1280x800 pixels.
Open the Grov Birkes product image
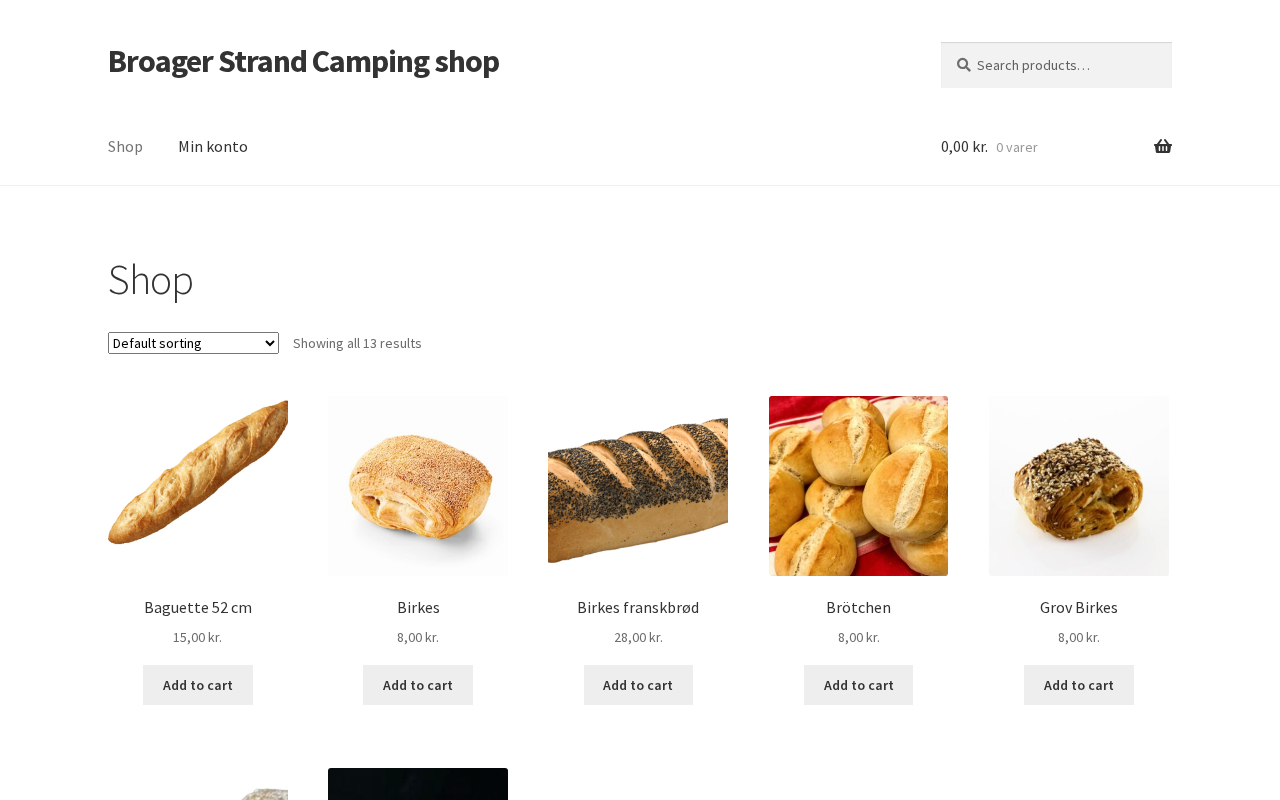1078,486
